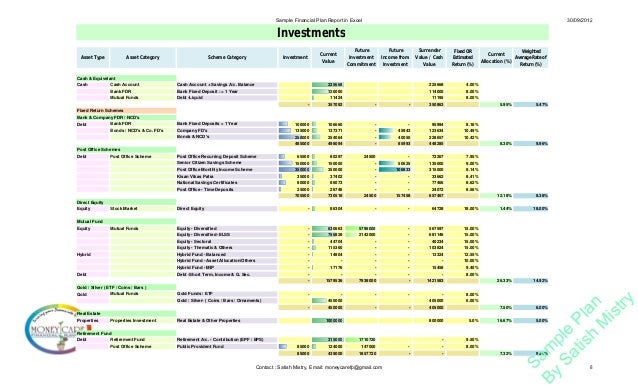Select the Current Allocation (%) header

tap(496, 57)
